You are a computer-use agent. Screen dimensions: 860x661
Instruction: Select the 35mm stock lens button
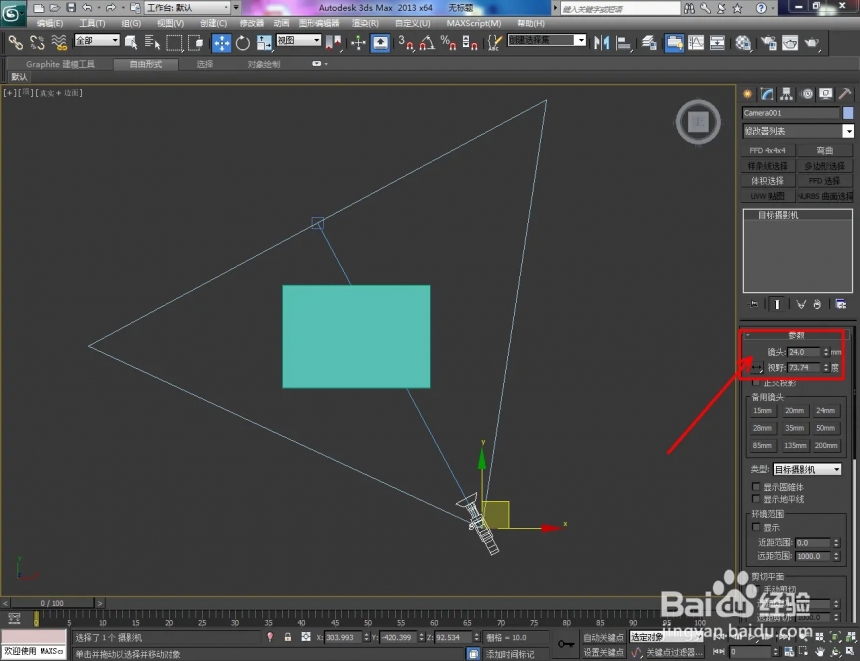tap(794, 428)
